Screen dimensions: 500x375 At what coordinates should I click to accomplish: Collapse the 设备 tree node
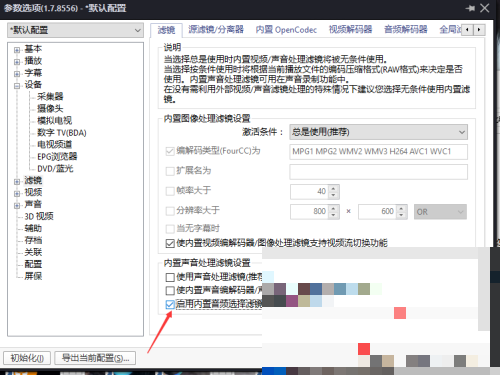(x=17, y=86)
